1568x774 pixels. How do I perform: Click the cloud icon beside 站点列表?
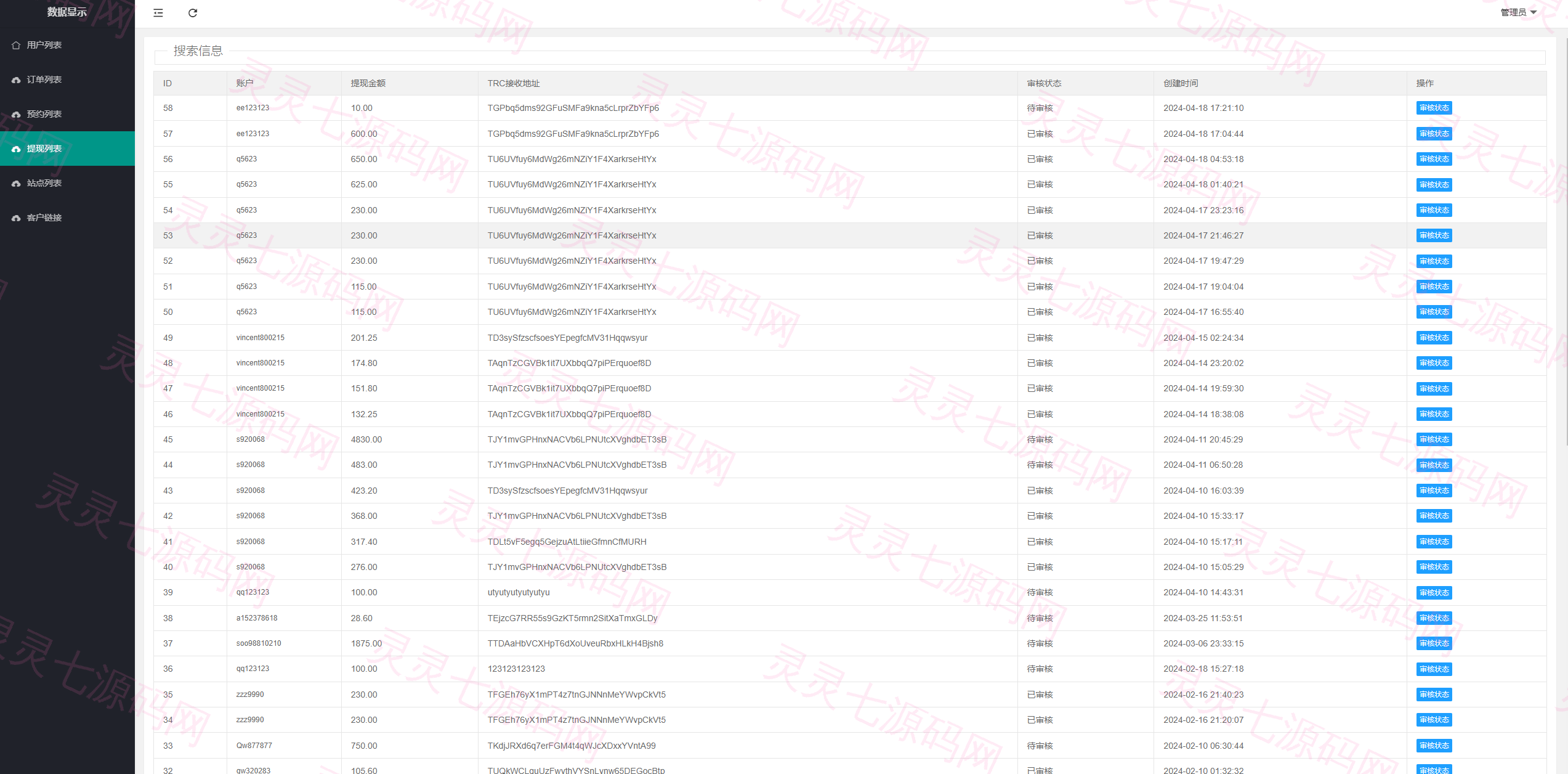click(x=16, y=183)
